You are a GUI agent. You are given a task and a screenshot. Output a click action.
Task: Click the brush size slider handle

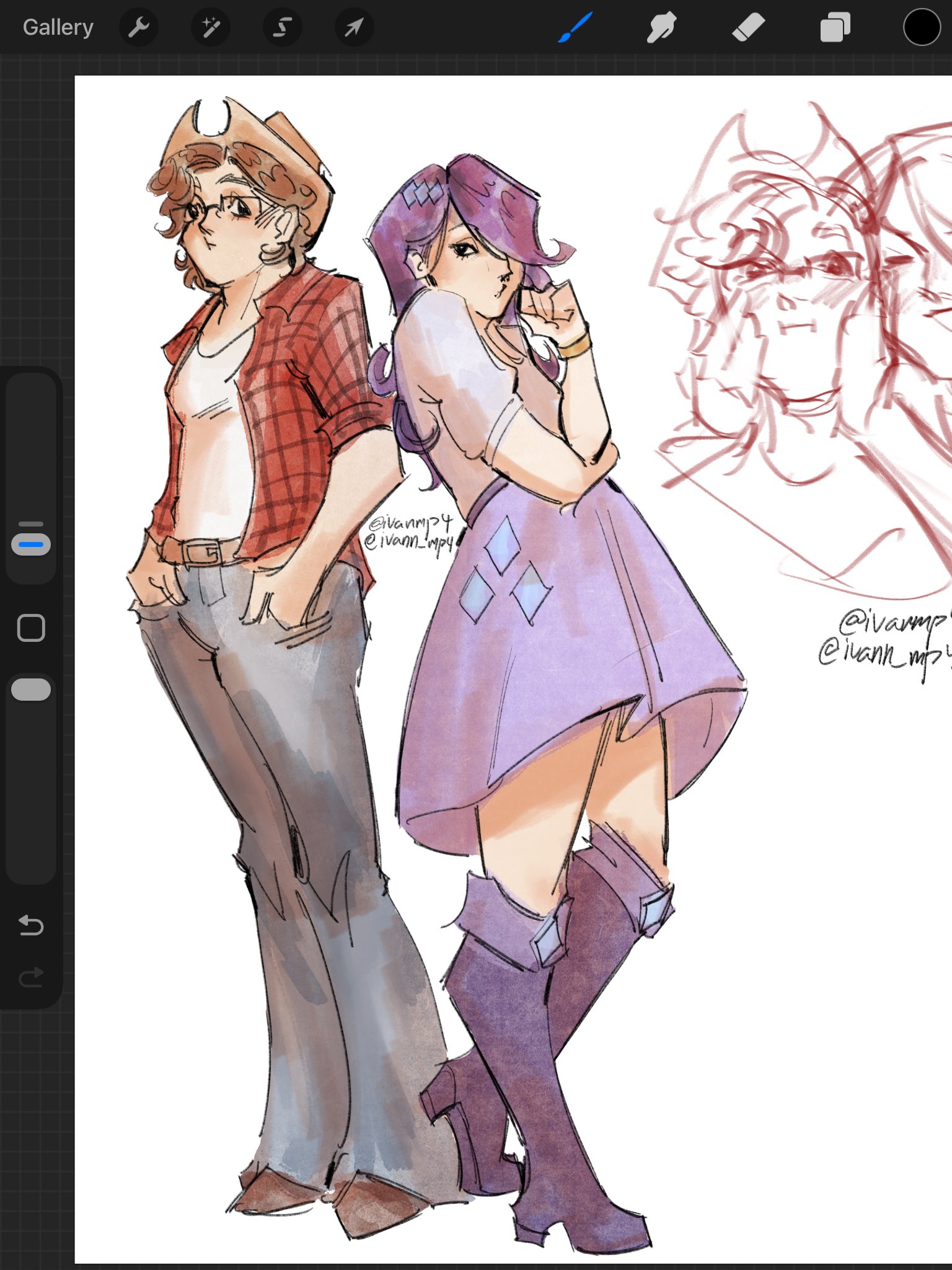(x=31, y=544)
